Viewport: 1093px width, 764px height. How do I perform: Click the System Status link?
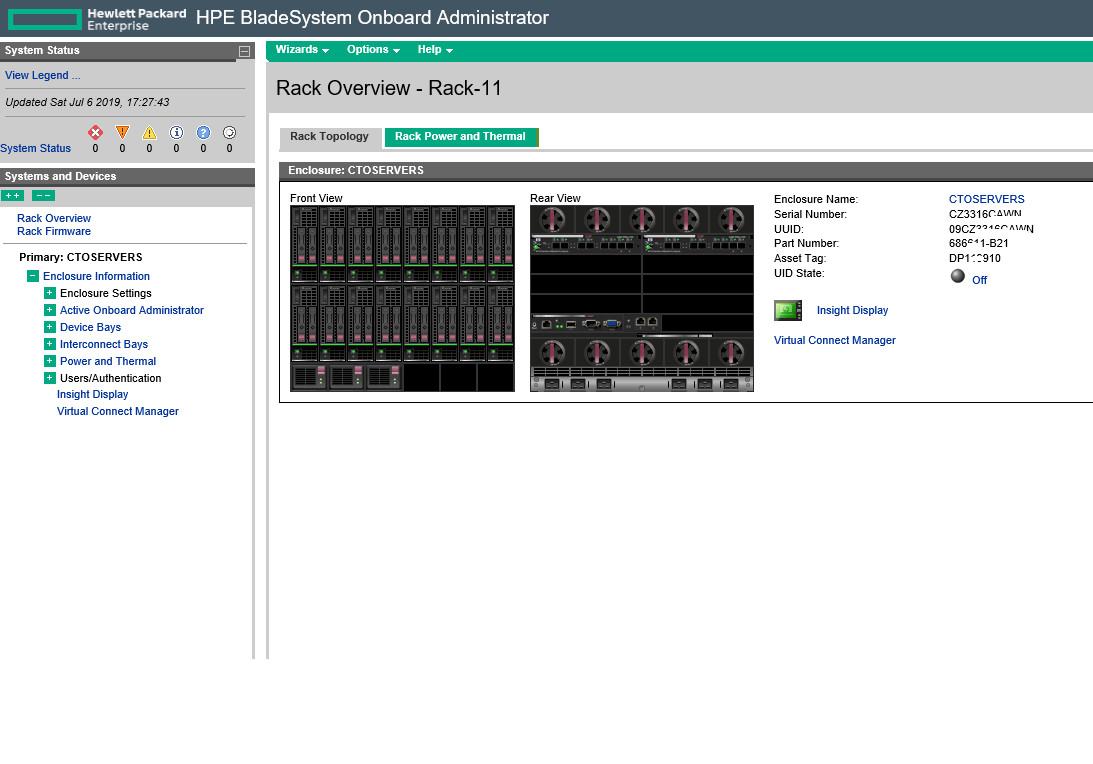pos(36,148)
